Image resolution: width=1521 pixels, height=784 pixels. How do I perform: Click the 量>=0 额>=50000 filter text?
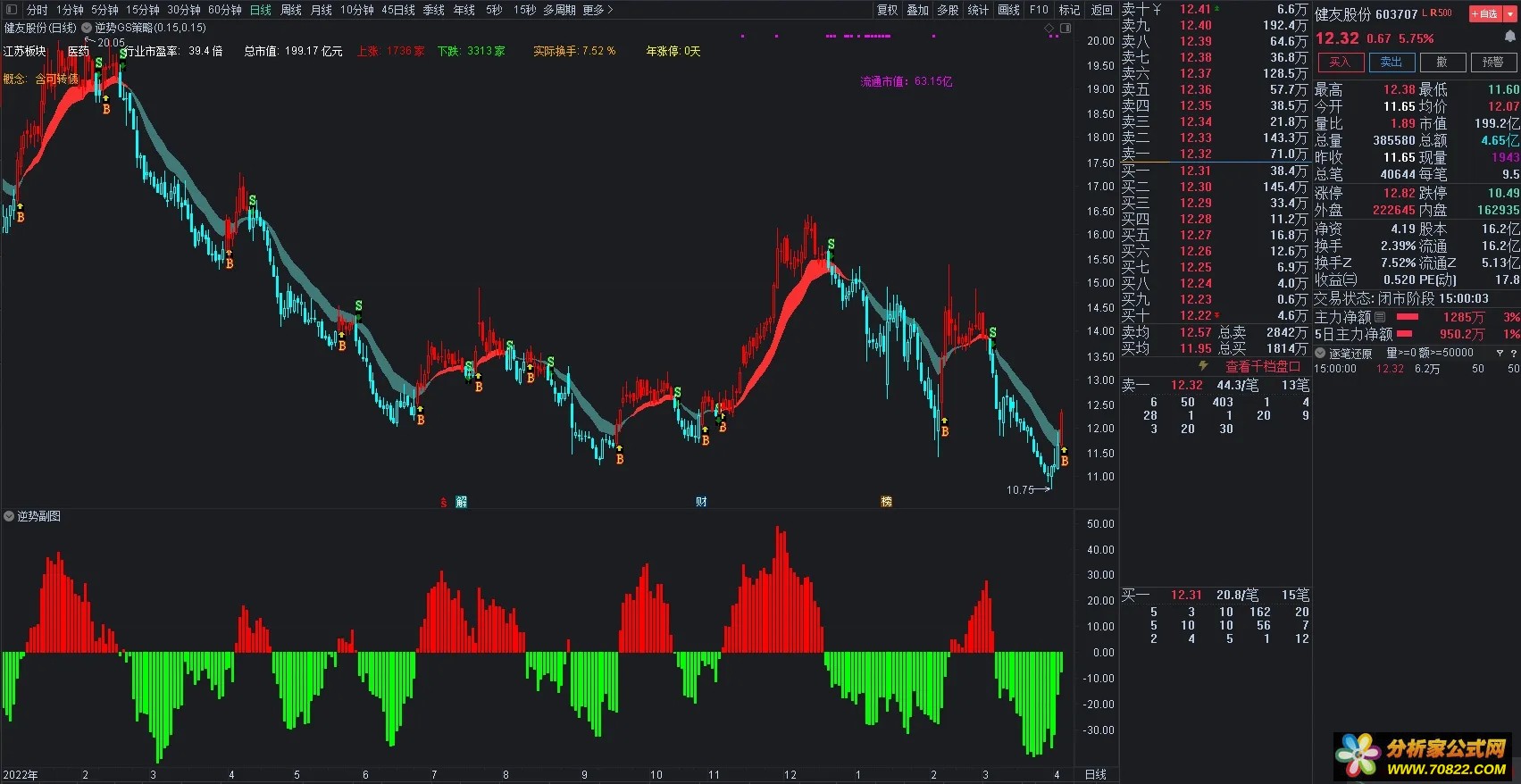[1430, 353]
